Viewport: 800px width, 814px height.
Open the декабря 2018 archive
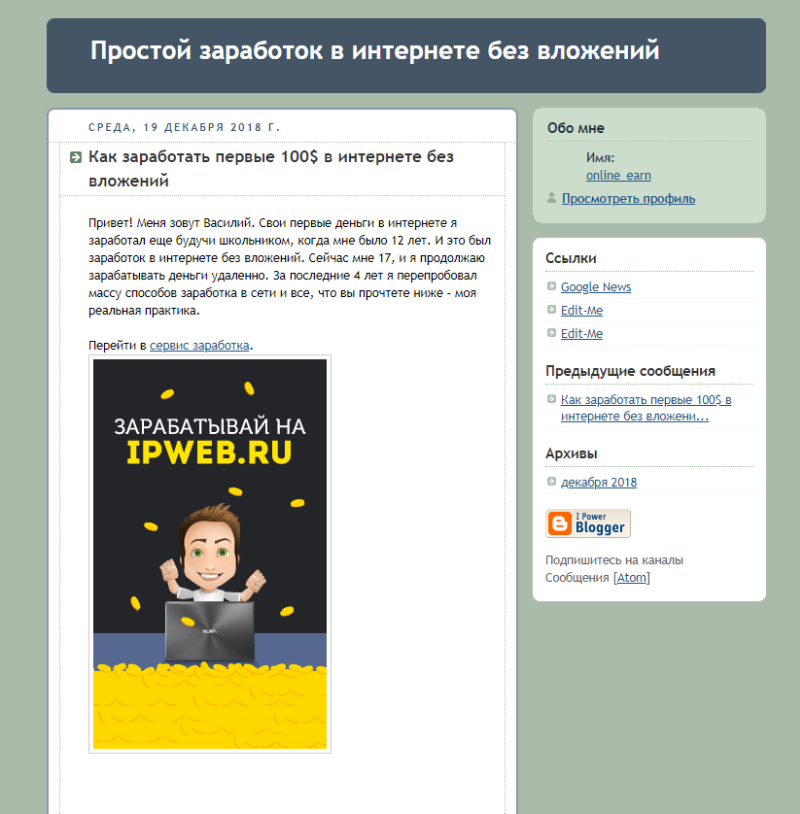tap(599, 482)
